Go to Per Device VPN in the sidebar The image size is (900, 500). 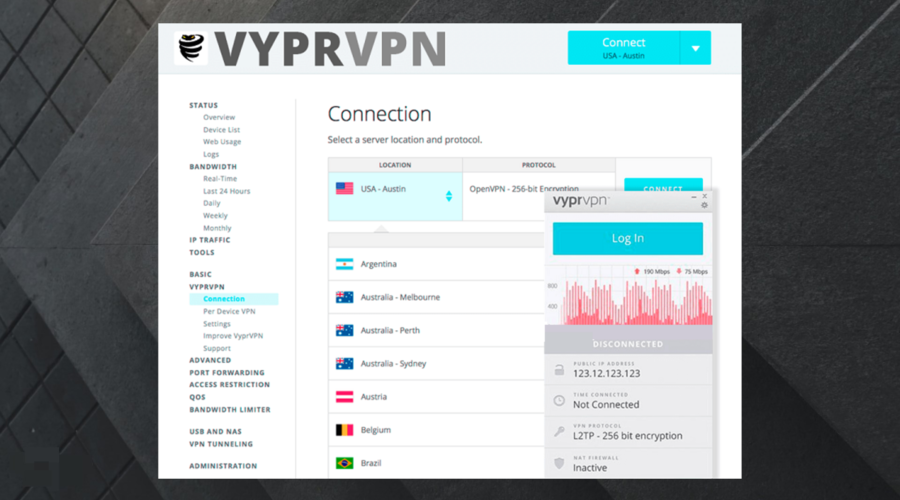[229, 311]
